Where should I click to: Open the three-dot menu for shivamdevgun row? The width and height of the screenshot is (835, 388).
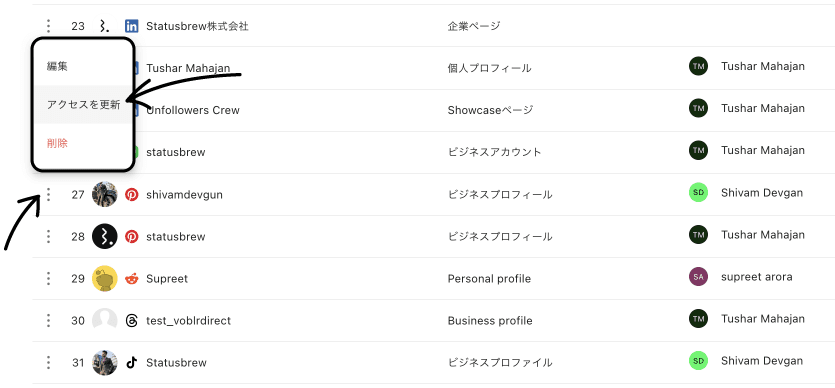point(48,194)
